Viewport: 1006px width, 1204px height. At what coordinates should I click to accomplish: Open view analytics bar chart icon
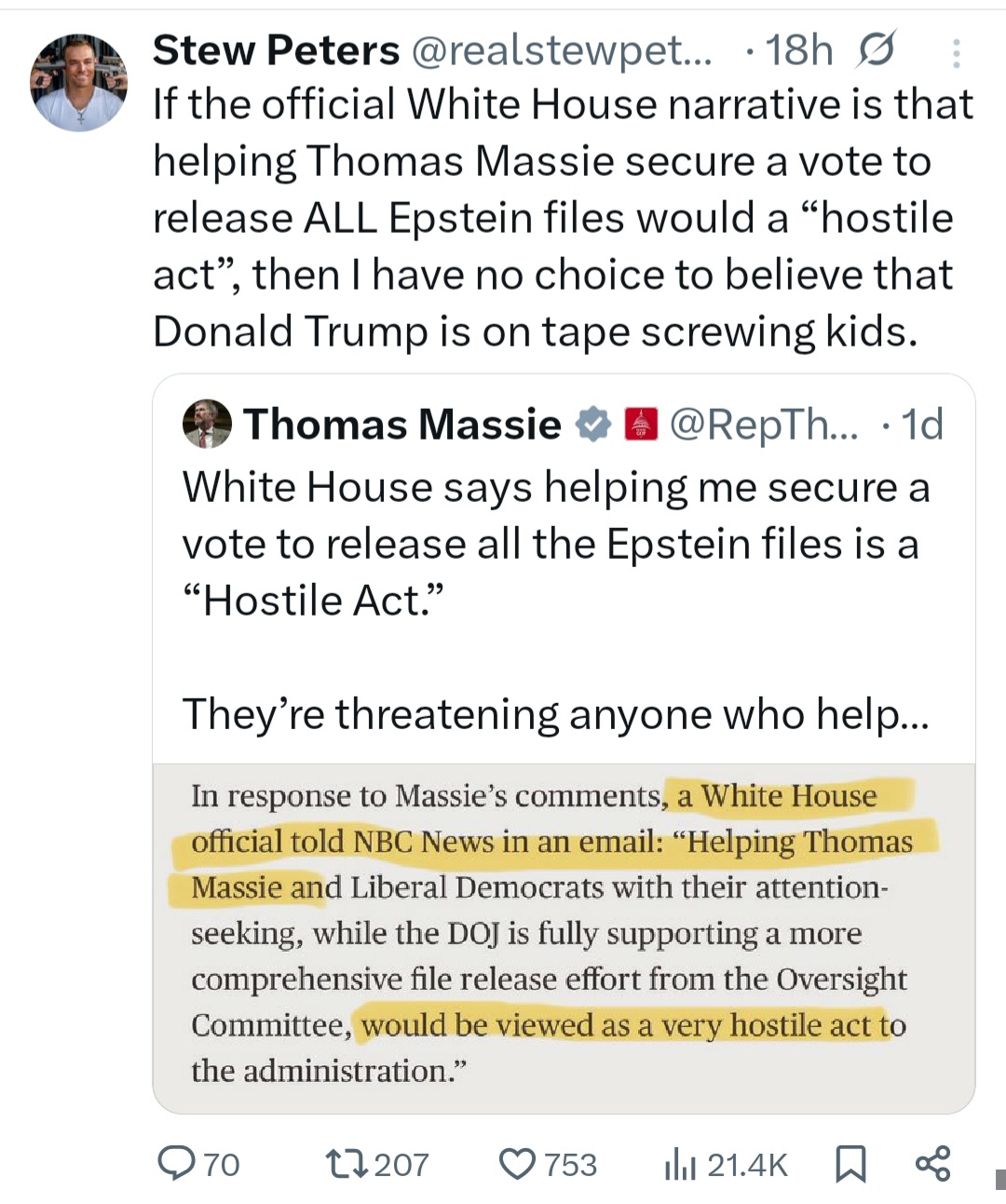click(x=680, y=1164)
